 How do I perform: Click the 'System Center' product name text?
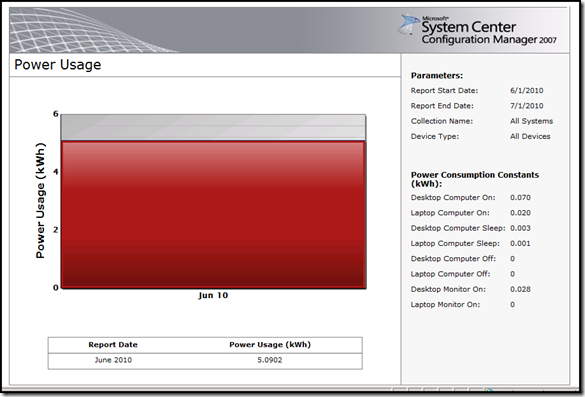pos(469,27)
